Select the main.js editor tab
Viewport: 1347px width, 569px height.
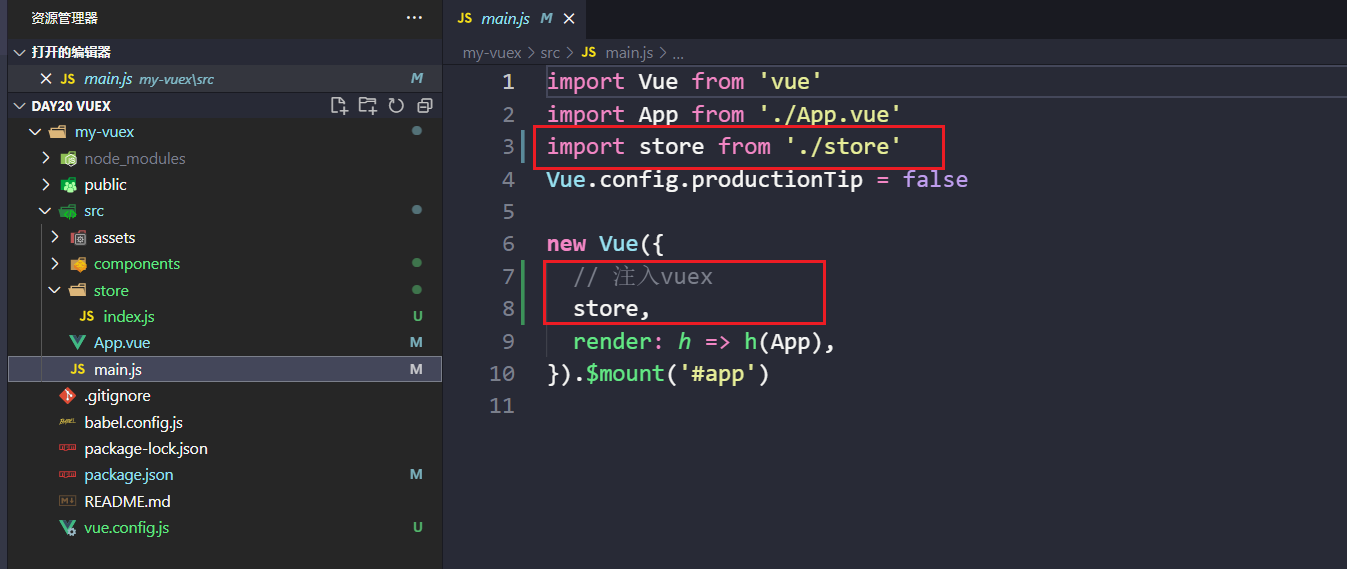[516, 18]
